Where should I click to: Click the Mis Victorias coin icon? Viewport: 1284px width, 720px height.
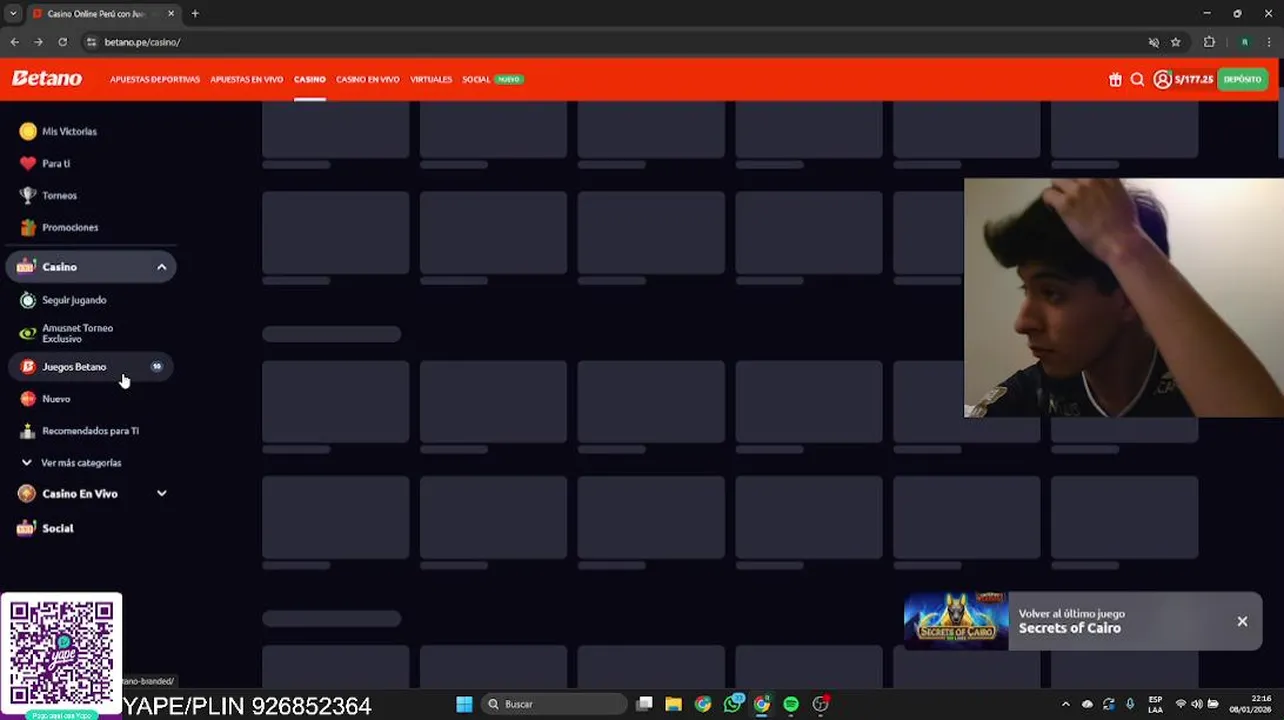tap(28, 131)
